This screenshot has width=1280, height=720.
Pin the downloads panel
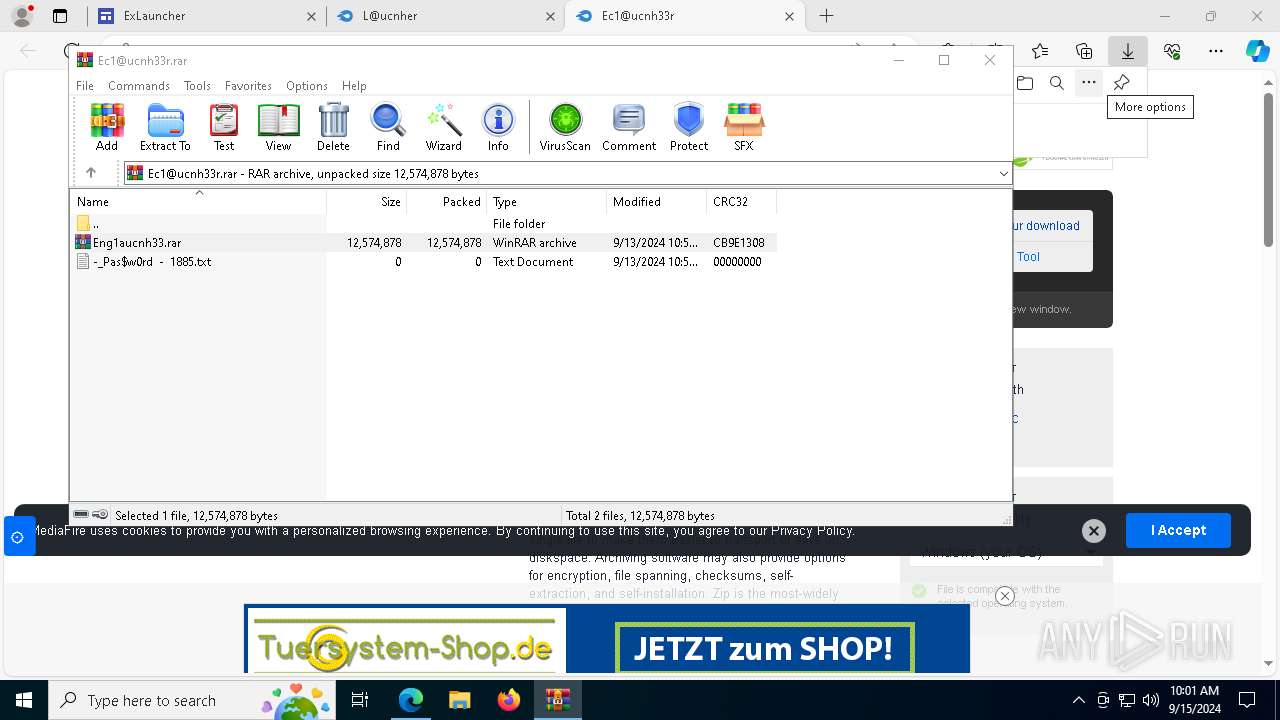[x=1122, y=83]
